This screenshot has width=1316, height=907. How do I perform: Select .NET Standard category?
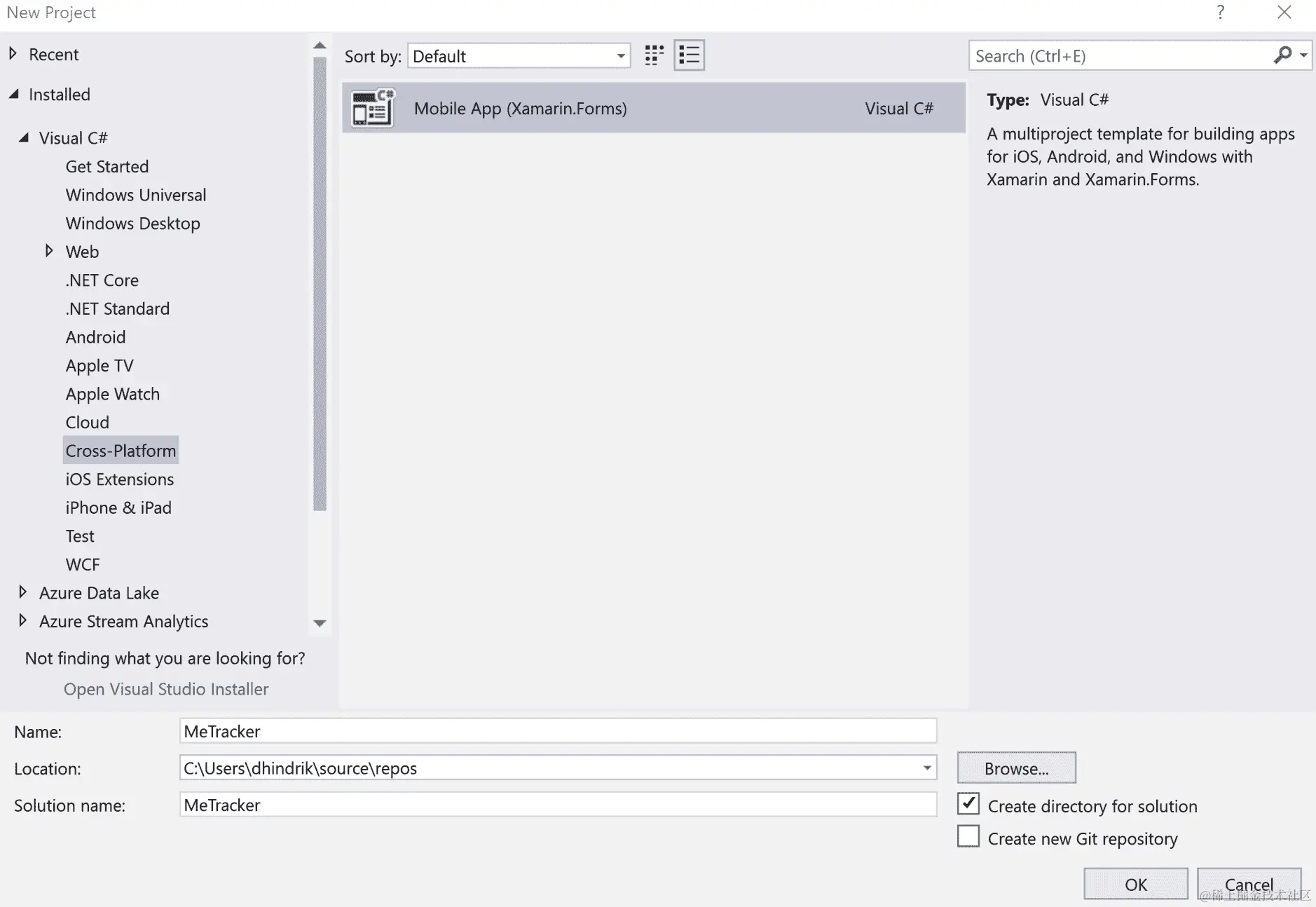click(x=118, y=309)
